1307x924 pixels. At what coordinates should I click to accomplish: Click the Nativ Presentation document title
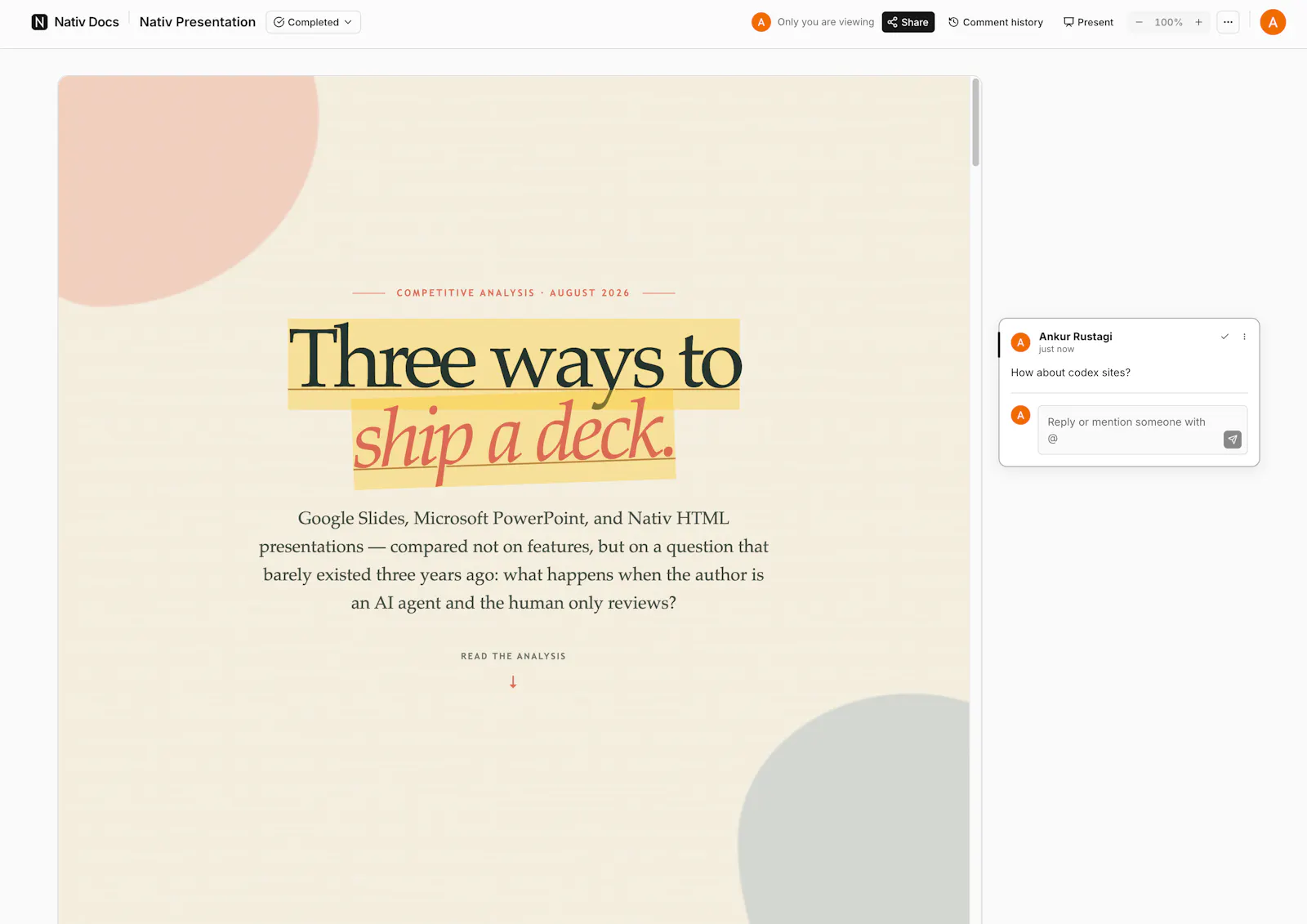point(198,22)
